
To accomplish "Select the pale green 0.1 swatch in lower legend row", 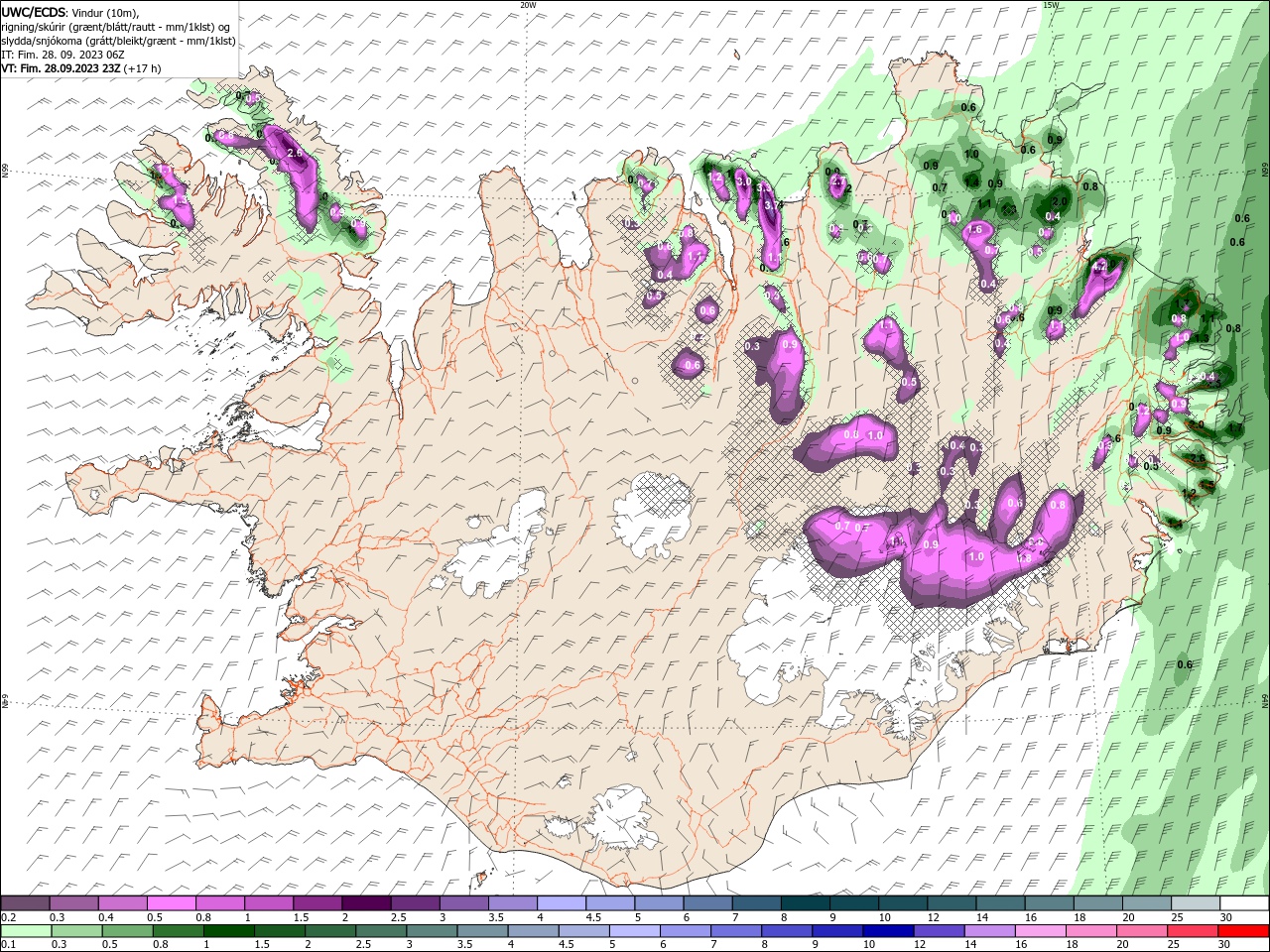I will click(x=27, y=931).
